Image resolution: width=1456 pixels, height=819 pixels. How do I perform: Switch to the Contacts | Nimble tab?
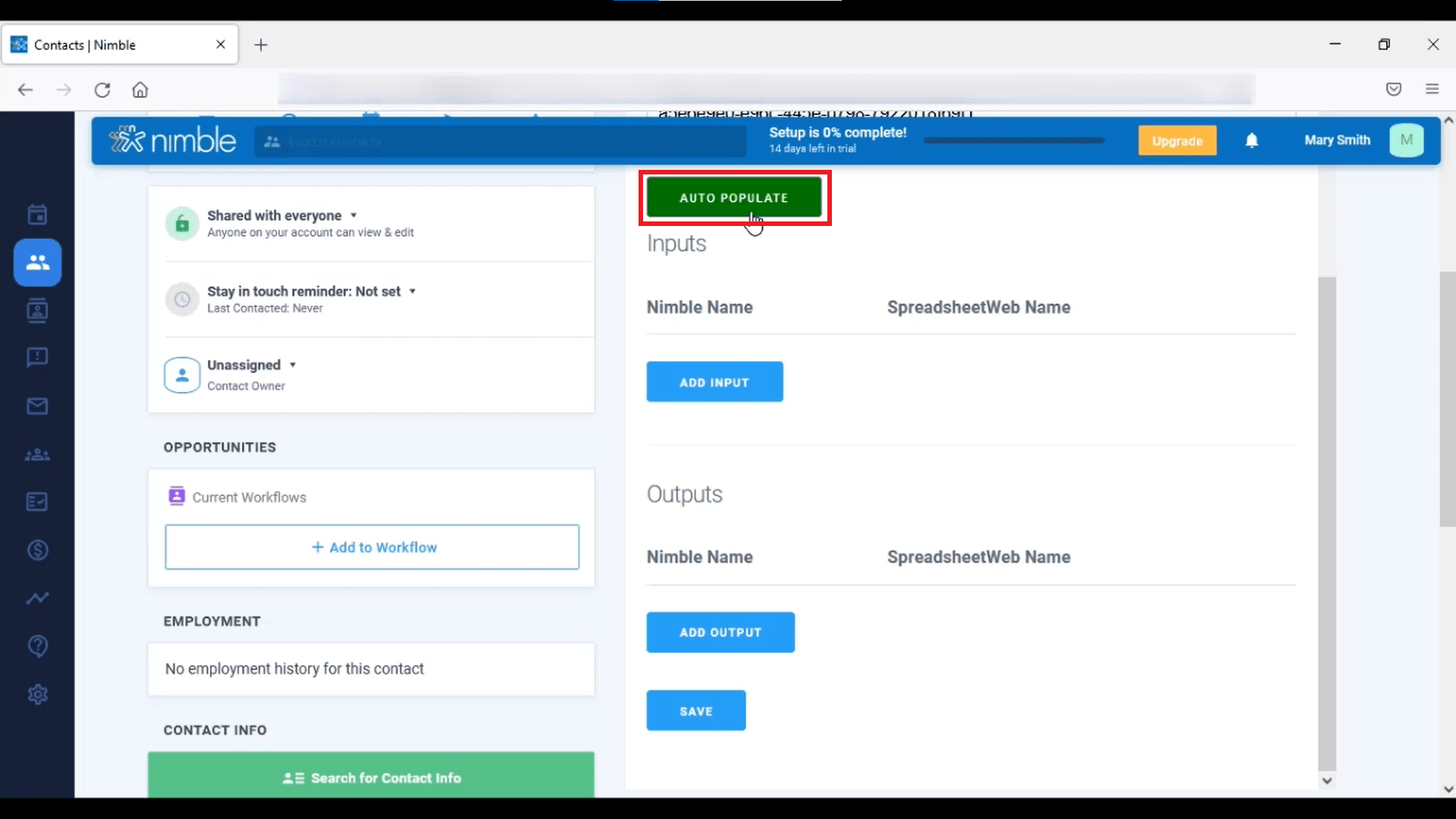point(120,45)
